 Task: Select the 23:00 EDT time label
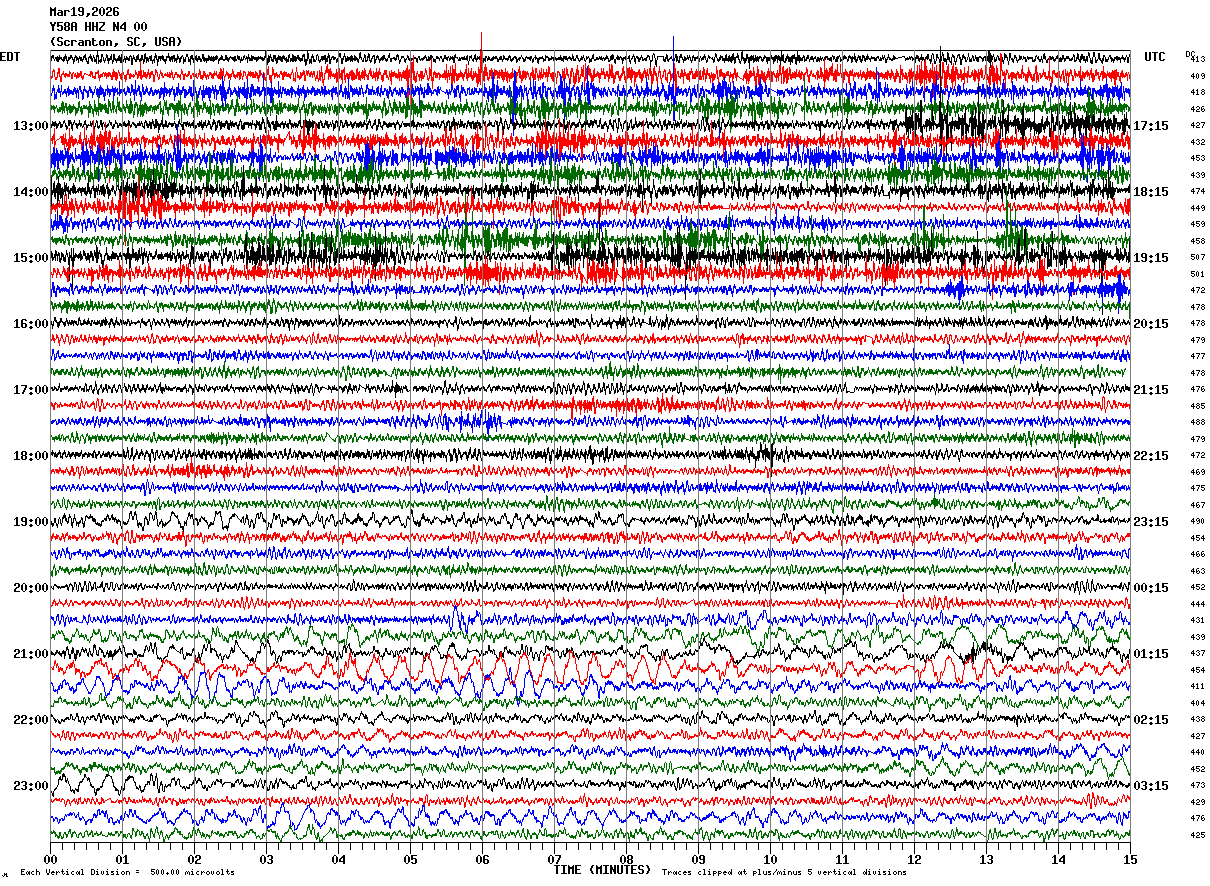[x=31, y=786]
